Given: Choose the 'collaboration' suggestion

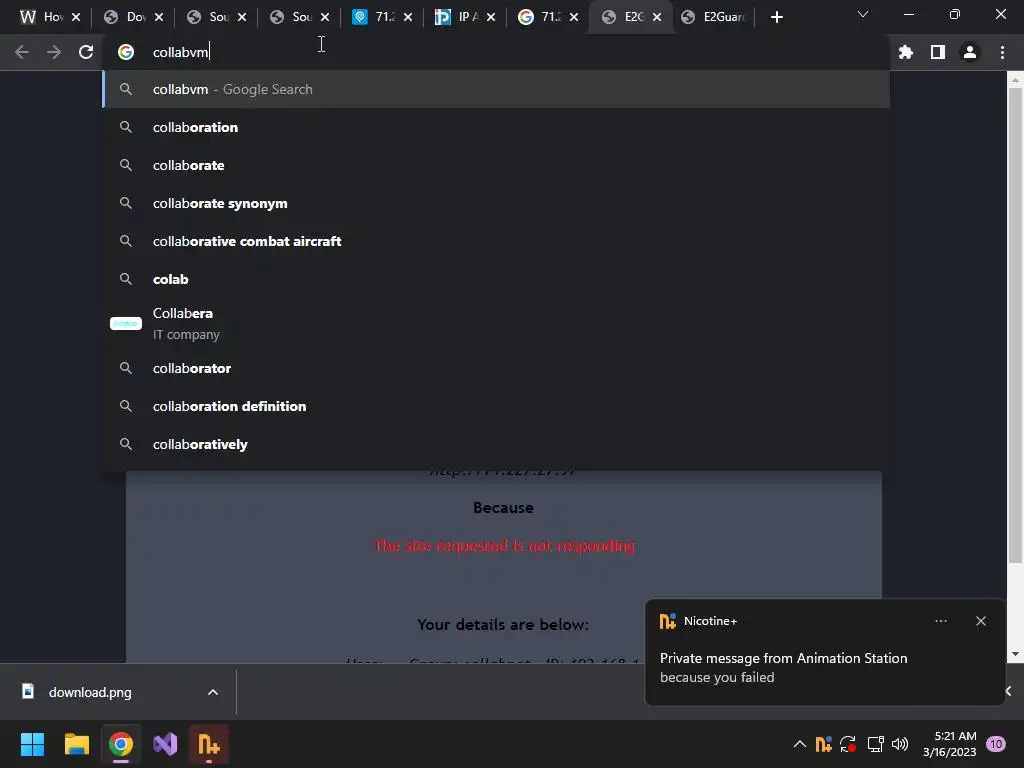Looking at the screenshot, I should 496,127.
